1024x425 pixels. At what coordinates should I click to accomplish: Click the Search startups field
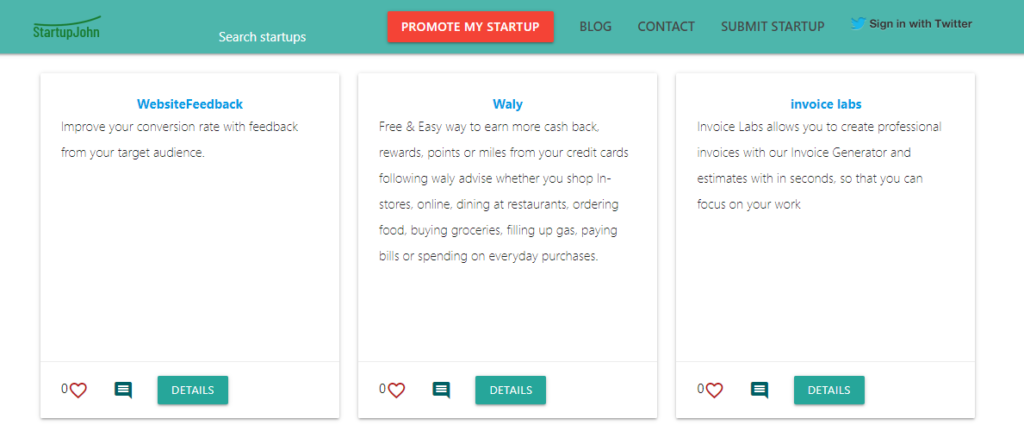[262, 37]
